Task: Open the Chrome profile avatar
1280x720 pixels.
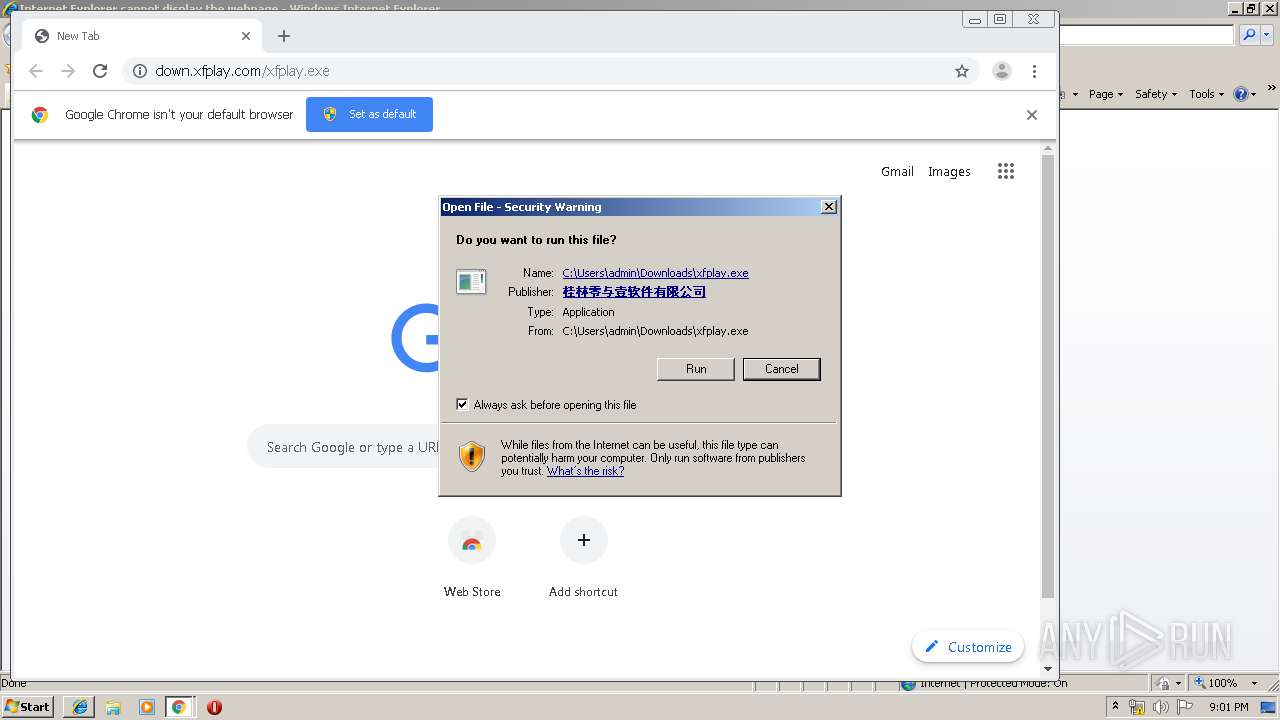Action: (1001, 71)
